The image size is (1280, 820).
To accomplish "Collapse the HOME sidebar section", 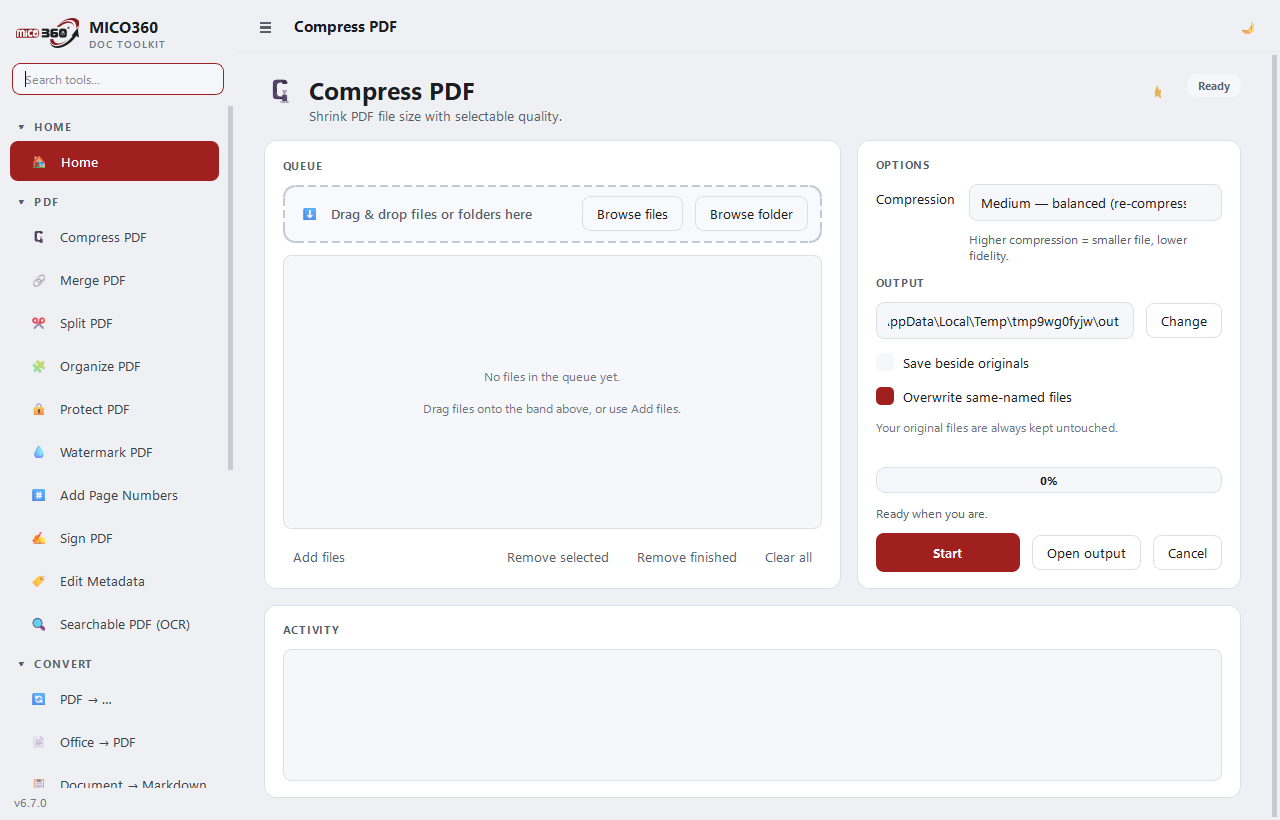I will [22, 128].
